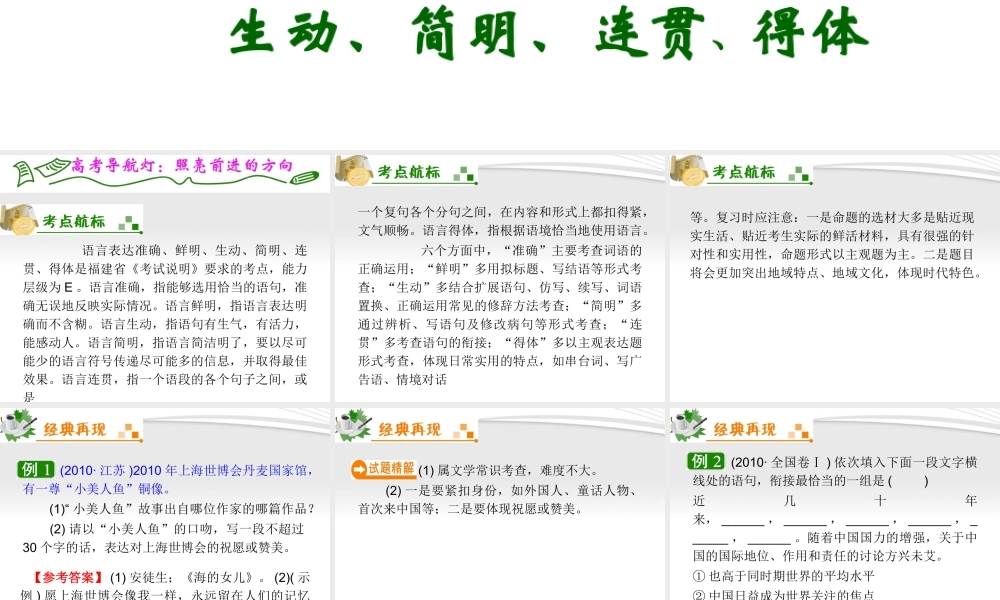Click the 经典再现 heading above 例 1
Viewport: 1000px width, 600px height.
pyautogui.click(x=75, y=430)
